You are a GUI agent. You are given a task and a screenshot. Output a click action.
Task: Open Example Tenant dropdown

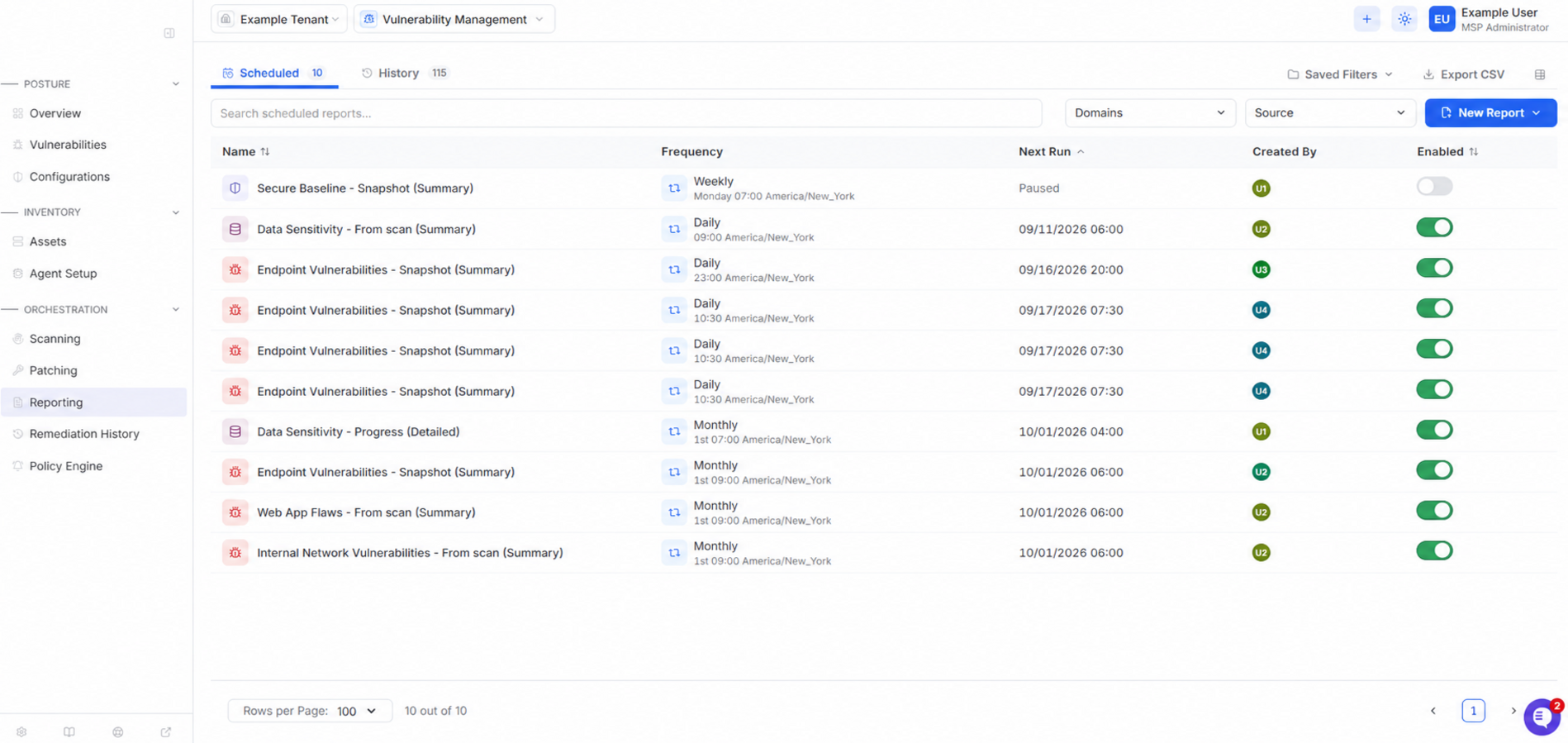(279, 19)
